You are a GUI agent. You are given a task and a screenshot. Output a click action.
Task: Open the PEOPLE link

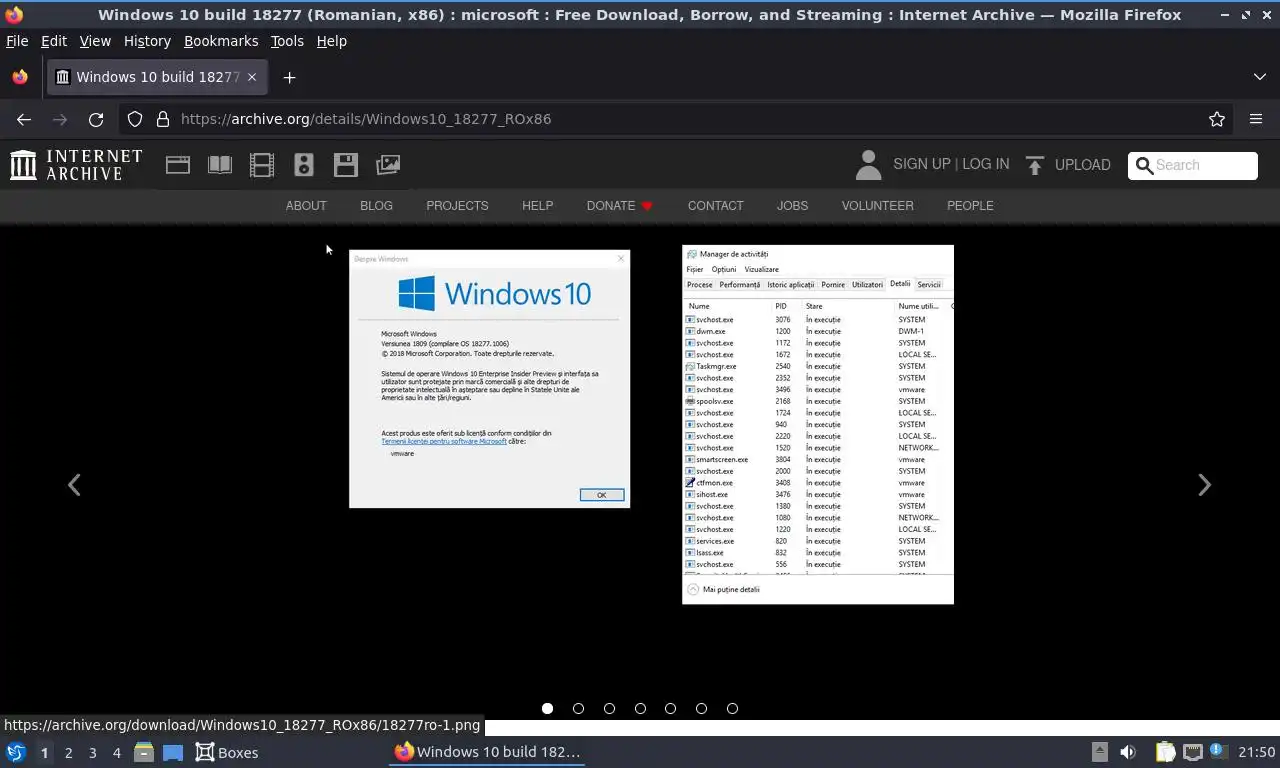[x=970, y=206]
